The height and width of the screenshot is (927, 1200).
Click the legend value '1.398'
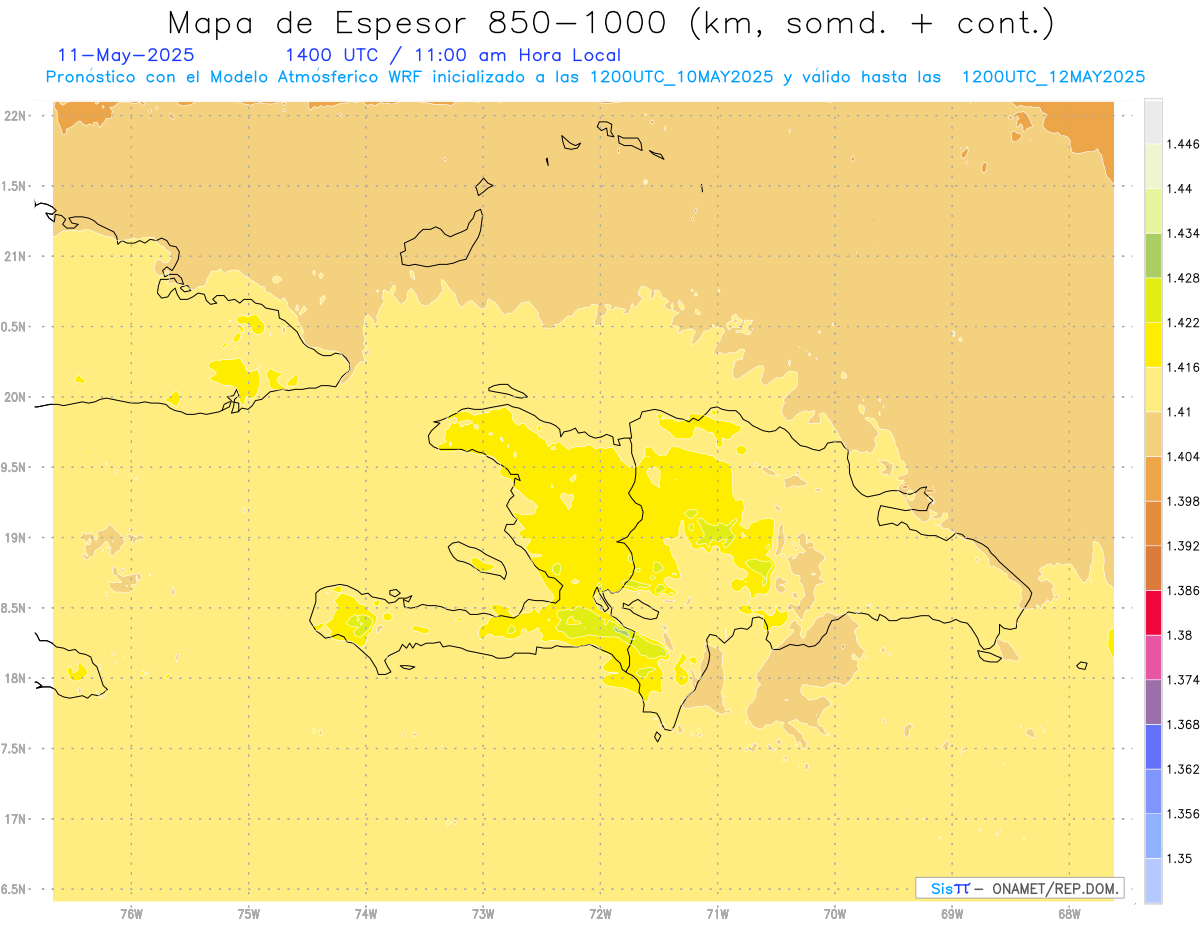coord(1184,501)
